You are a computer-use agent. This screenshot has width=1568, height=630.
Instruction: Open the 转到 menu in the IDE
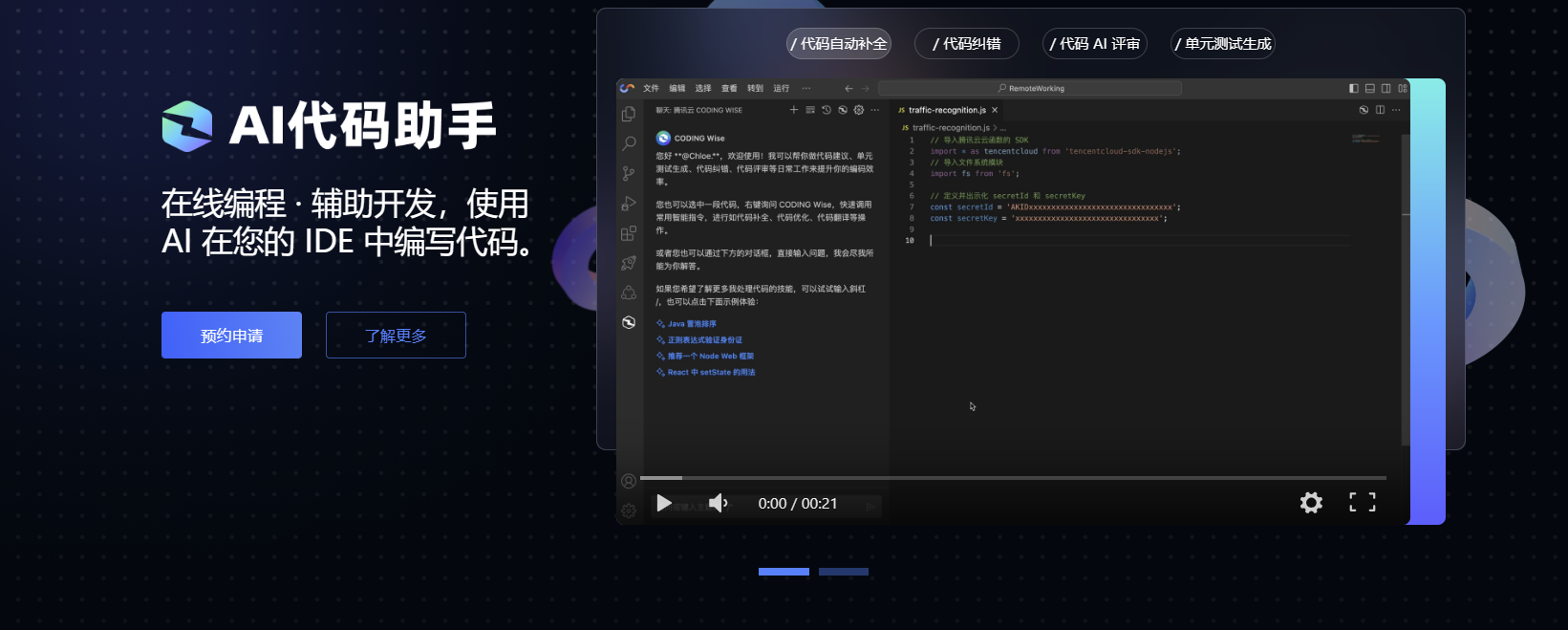coord(755,88)
